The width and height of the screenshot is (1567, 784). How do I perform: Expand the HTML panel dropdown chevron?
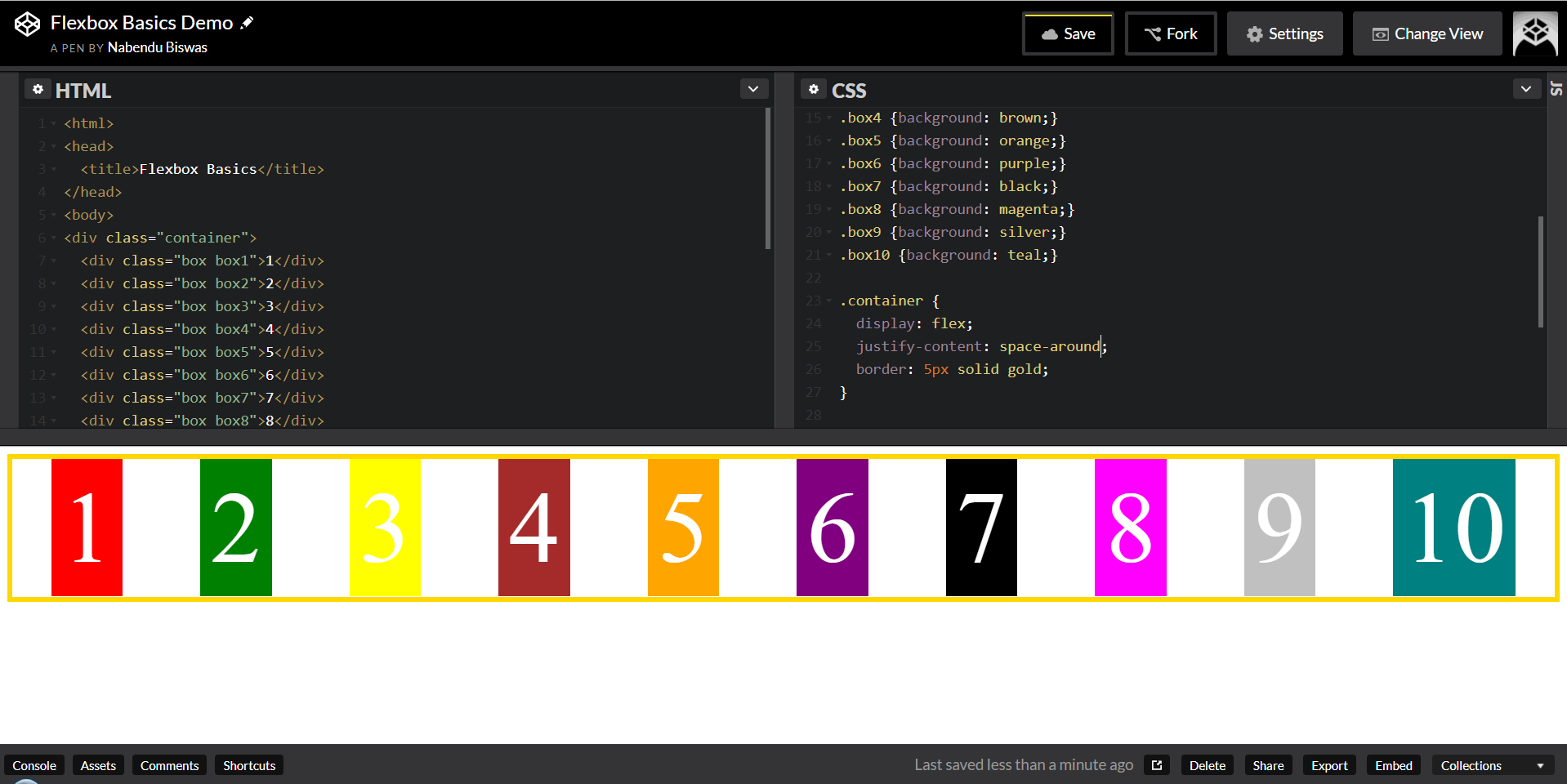[x=753, y=89]
